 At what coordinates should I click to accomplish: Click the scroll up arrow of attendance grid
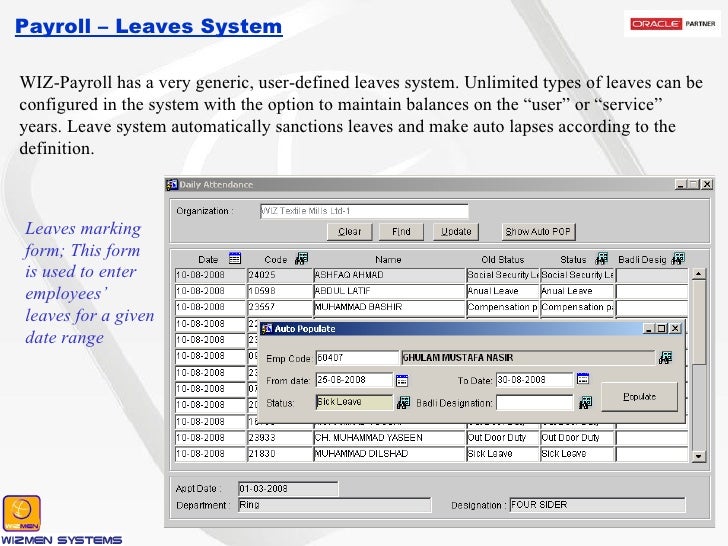(x=698, y=274)
